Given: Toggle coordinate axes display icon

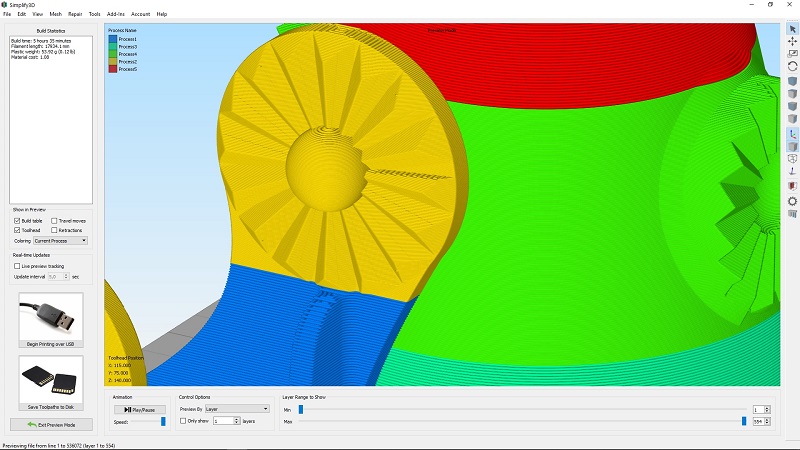Looking at the screenshot, I should pos(792,134).
